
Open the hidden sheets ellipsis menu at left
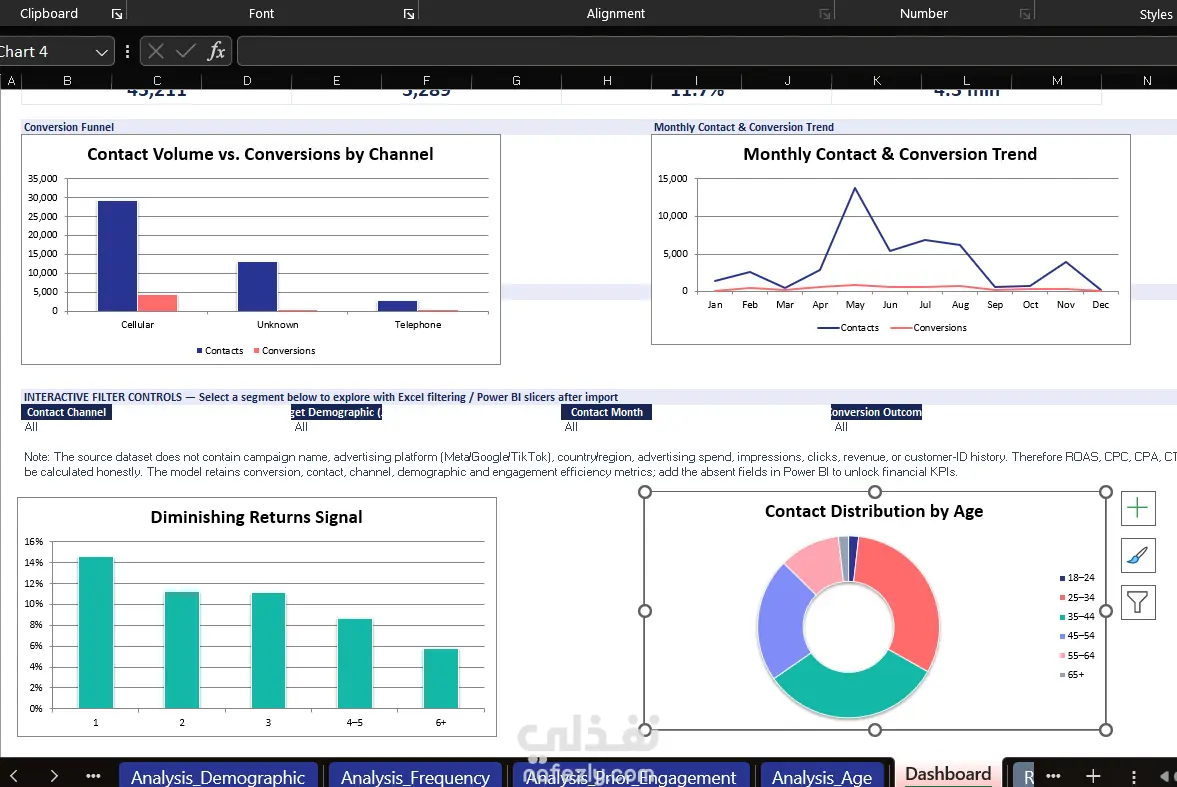click(93, 776)
